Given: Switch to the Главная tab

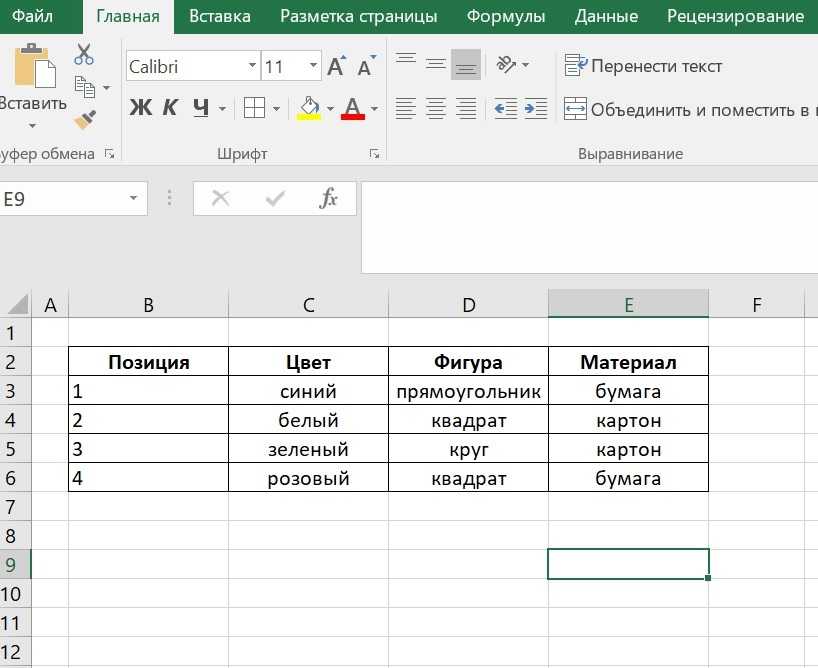Looking at the screenshot, I should click(128, 17).
